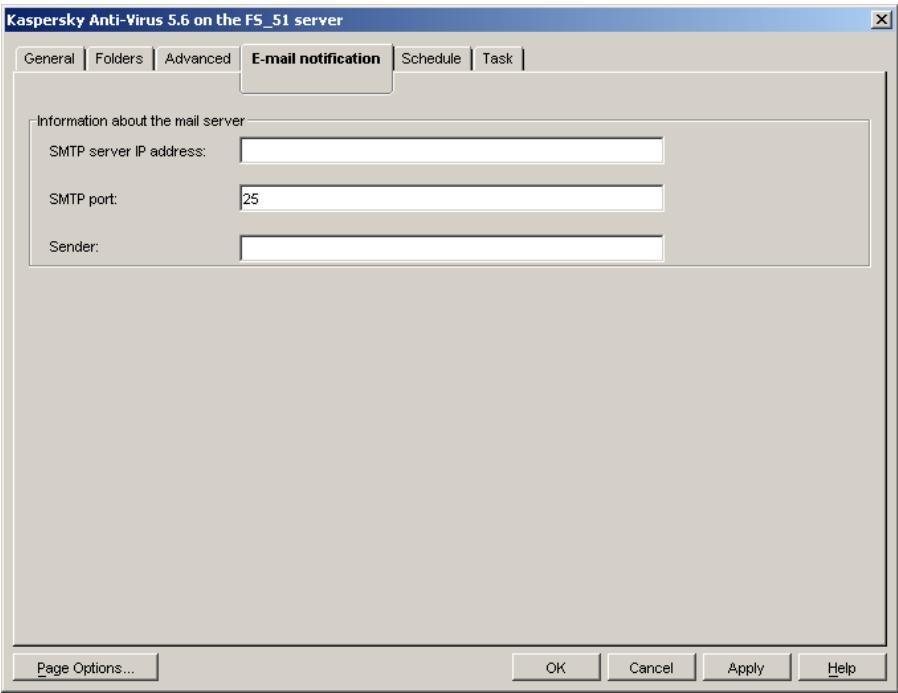The width and height of the screenshot is (898, 693).
Task: Open the Folders tab
Action: [x=118, y=56]
